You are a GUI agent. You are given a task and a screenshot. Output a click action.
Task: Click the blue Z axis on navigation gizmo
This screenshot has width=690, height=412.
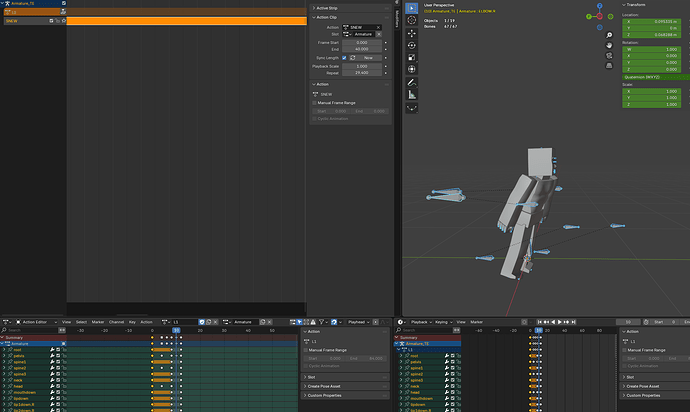tap(599, 6)
